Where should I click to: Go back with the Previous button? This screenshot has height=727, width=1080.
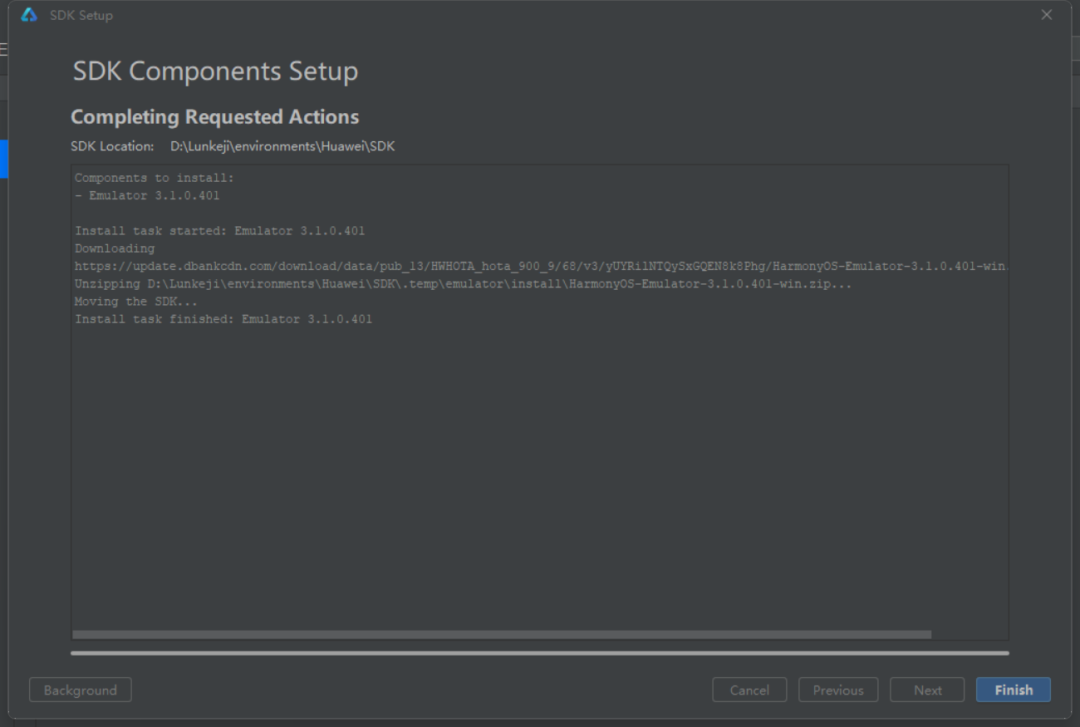point(837,690)
